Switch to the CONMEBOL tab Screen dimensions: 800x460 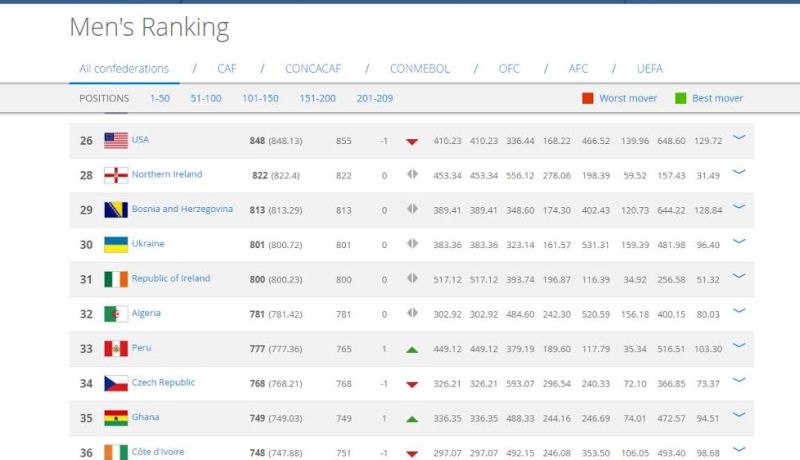pos(420,69)
